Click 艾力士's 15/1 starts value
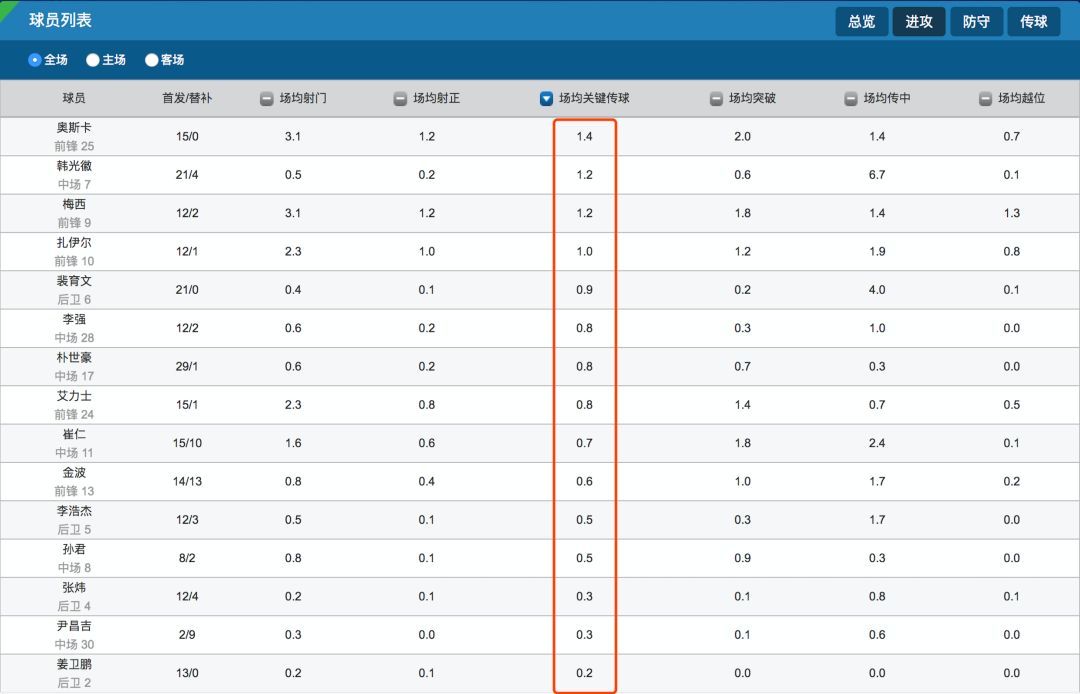 click(187, 405)
